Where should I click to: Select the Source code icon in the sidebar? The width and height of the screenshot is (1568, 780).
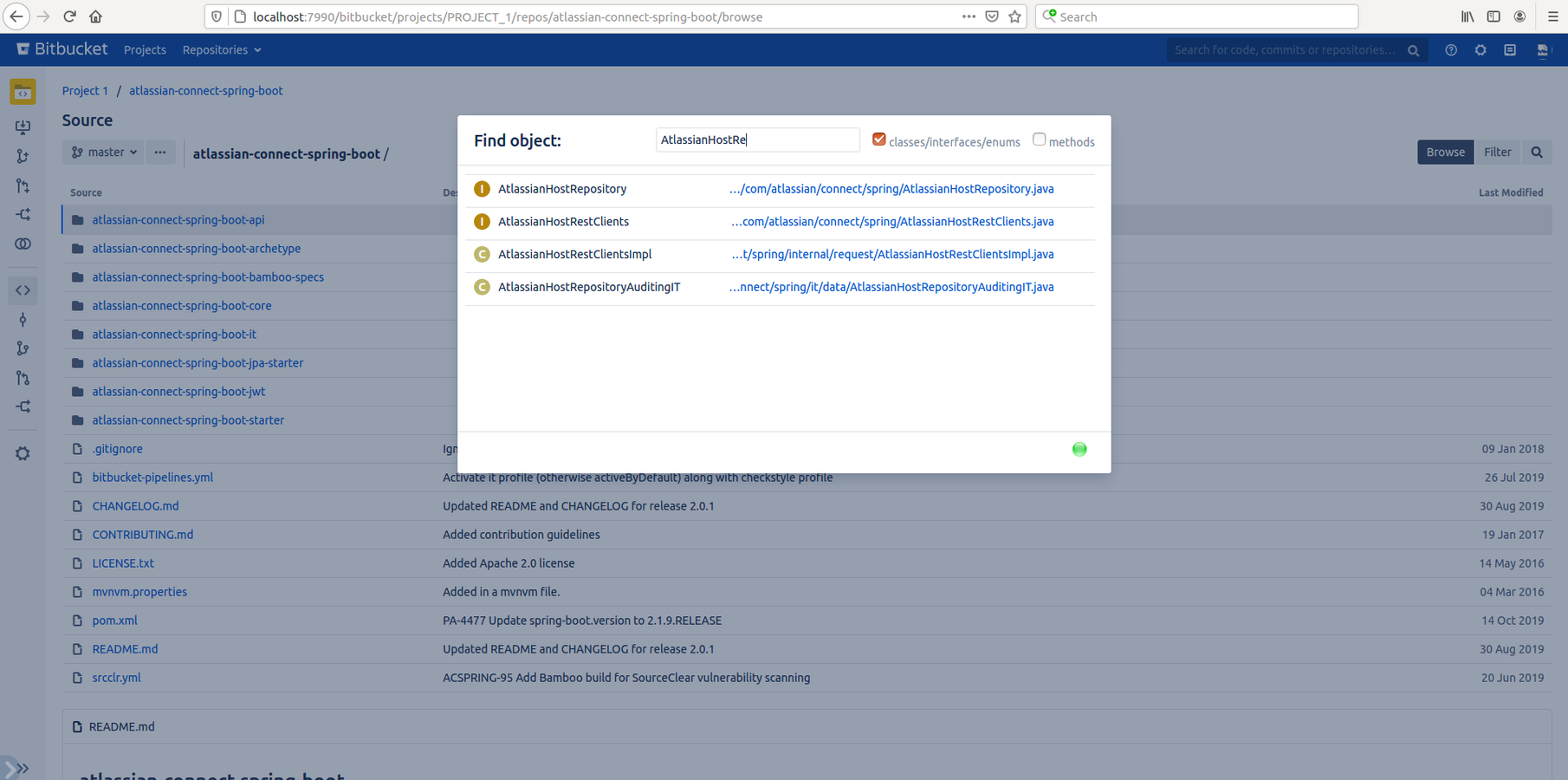[23, 290]
